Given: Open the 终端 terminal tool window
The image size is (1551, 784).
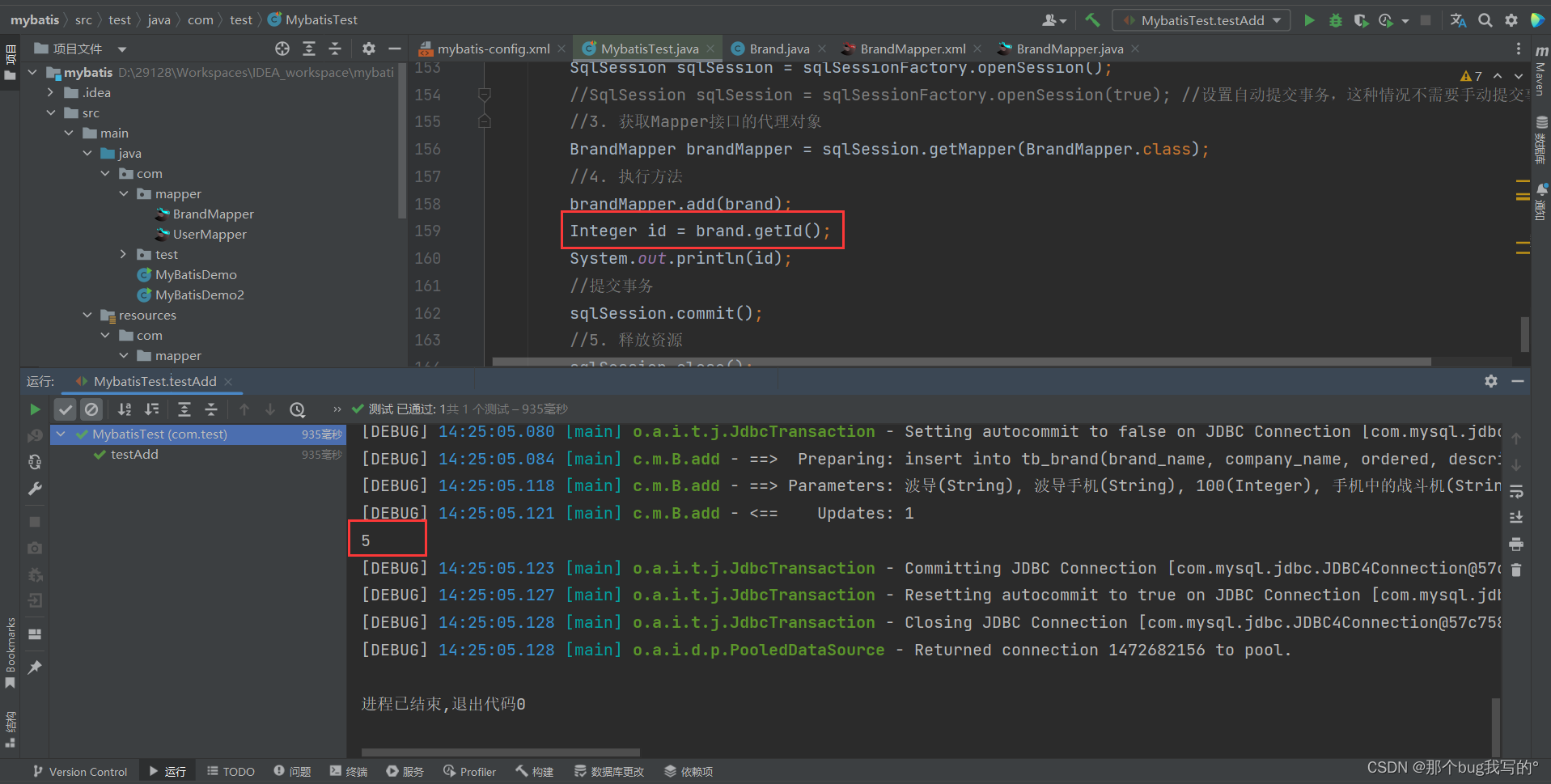Looking at the screenshot, I should (x=349, y=772).
